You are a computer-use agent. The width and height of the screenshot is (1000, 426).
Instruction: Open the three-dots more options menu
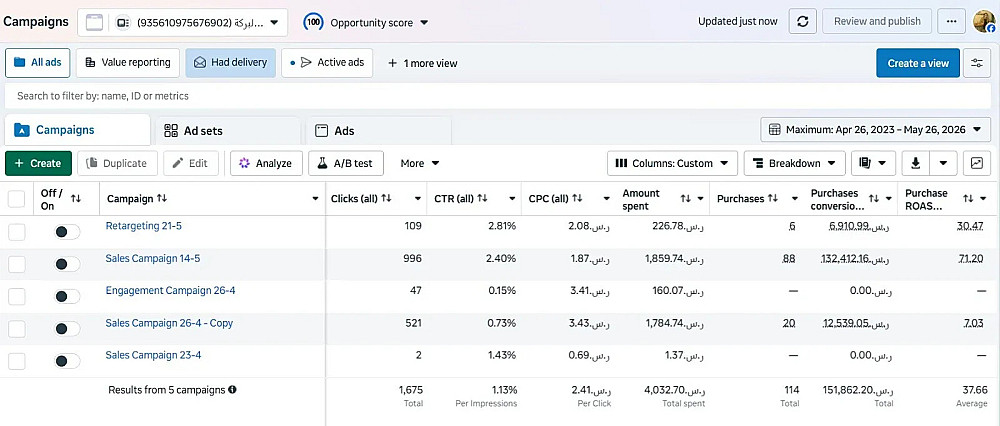tap(952, 21)
